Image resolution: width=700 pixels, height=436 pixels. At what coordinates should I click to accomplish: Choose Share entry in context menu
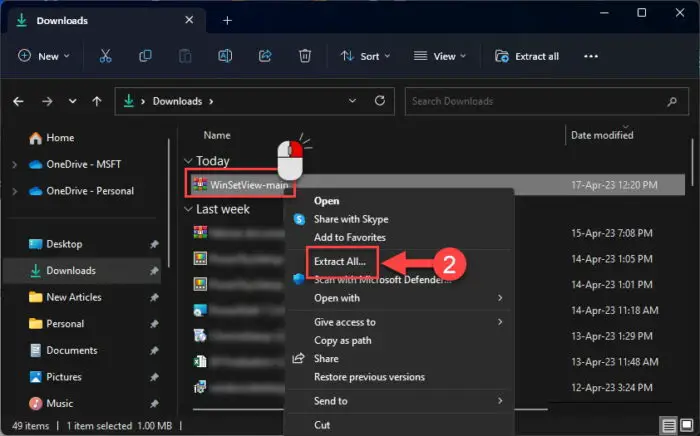[326, 359]
